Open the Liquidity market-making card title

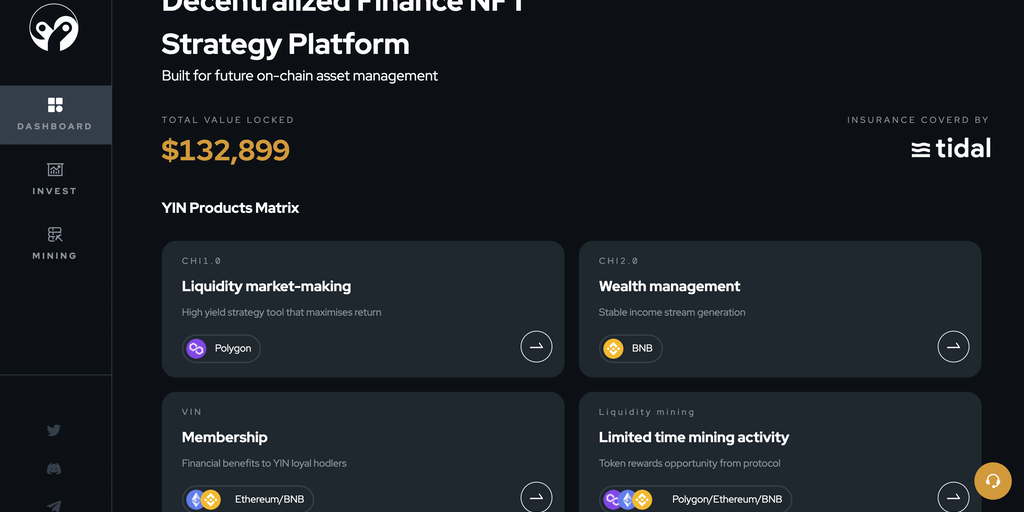(266, 286)
